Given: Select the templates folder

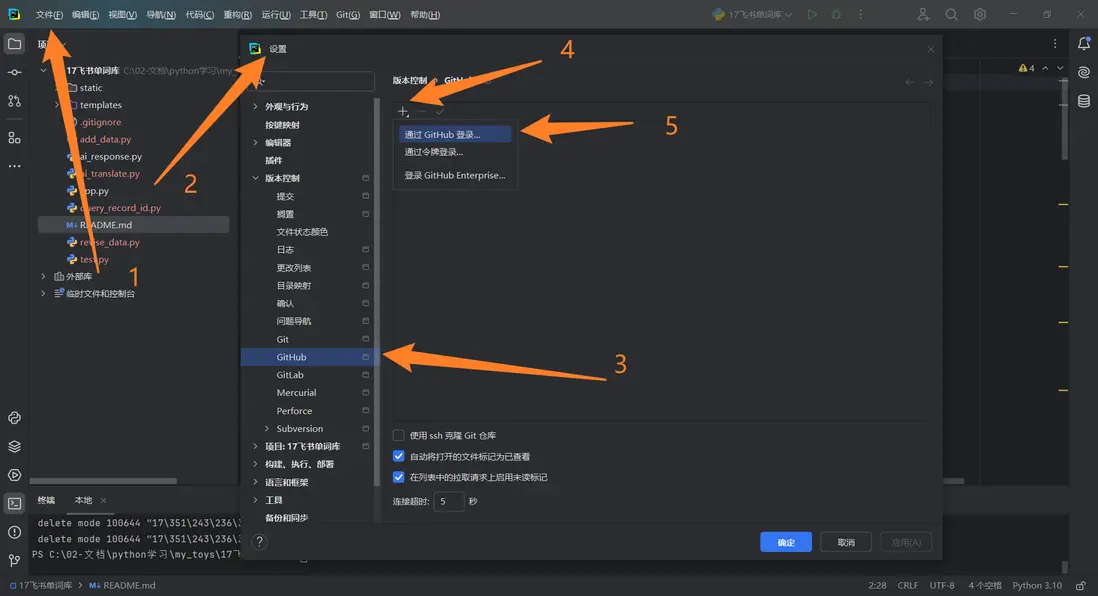Looking at the screenshot, I should click(100, 105).
